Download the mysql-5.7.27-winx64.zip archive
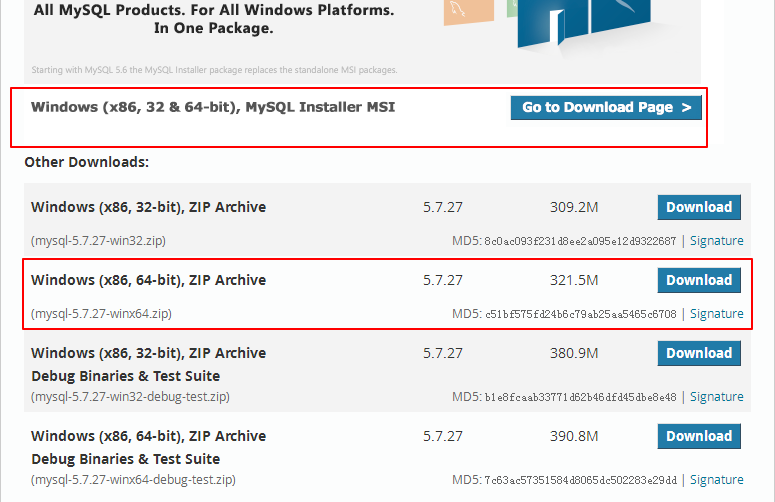The height and width of the screenshot is (502, 775). (699, 280)
